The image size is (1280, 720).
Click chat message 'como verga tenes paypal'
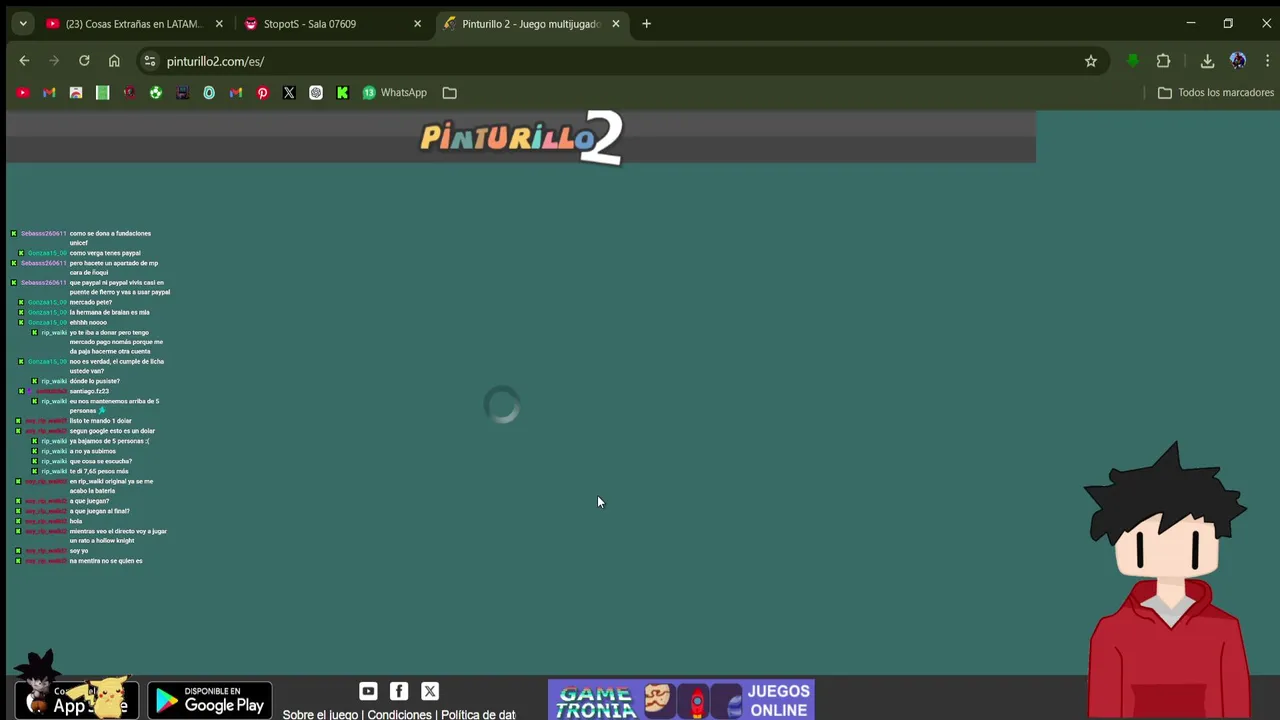click(x=105, y=253)
